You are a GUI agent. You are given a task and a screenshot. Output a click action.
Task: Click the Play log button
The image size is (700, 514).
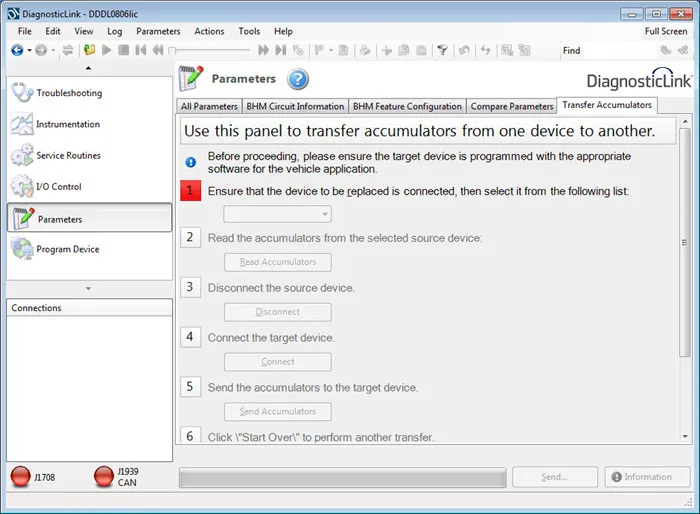[106, 50]
